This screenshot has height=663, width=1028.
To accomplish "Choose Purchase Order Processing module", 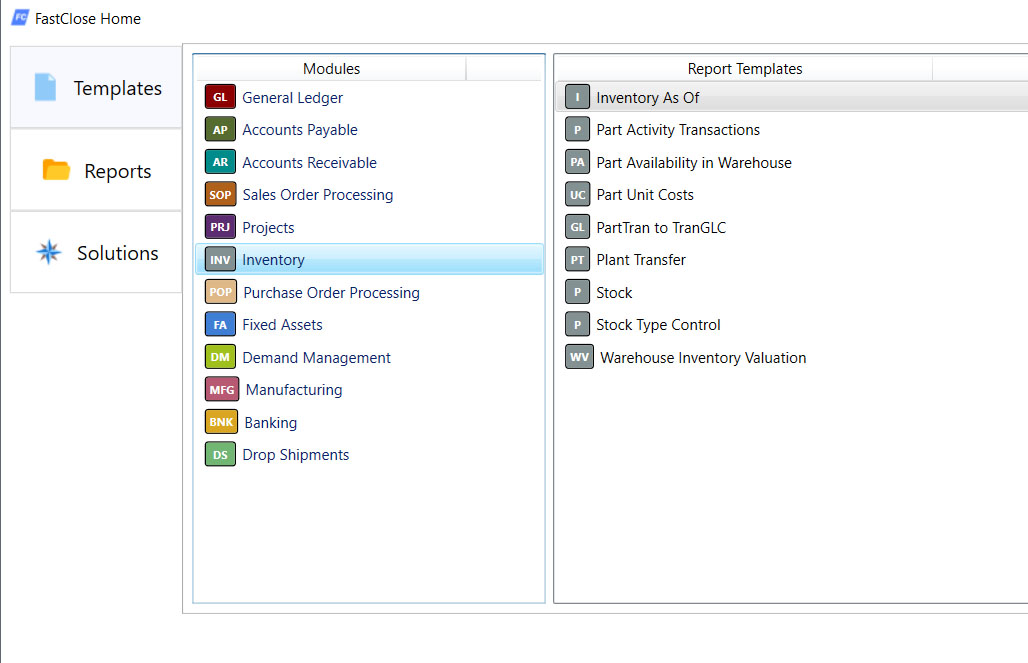I will [x=330, y=292].
